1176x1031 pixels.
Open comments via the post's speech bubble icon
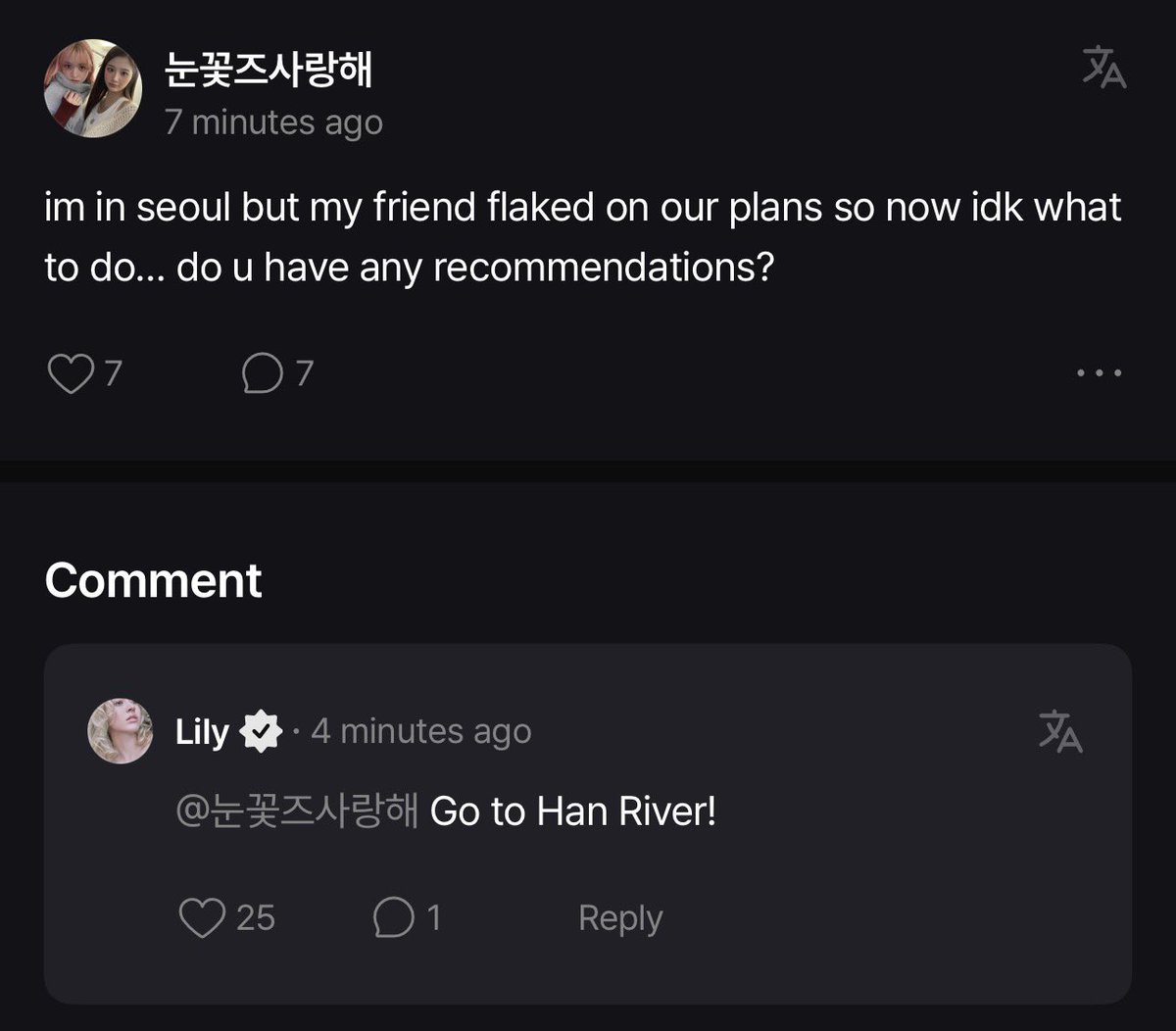click(262, 373)
